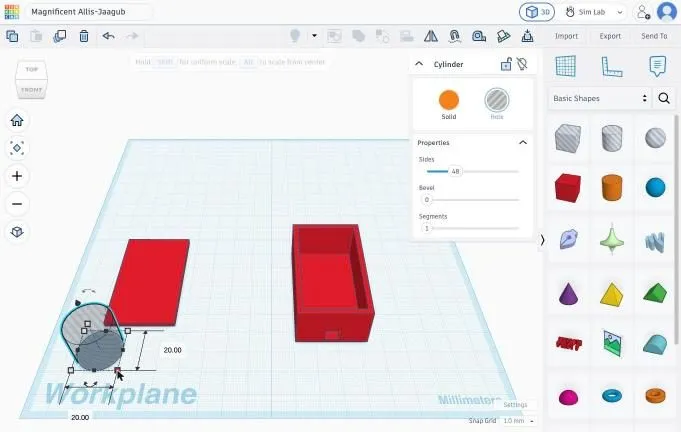Open the user profile avatar
The width and height of the screenshot is (681, 432).
(x=667, y=12)
